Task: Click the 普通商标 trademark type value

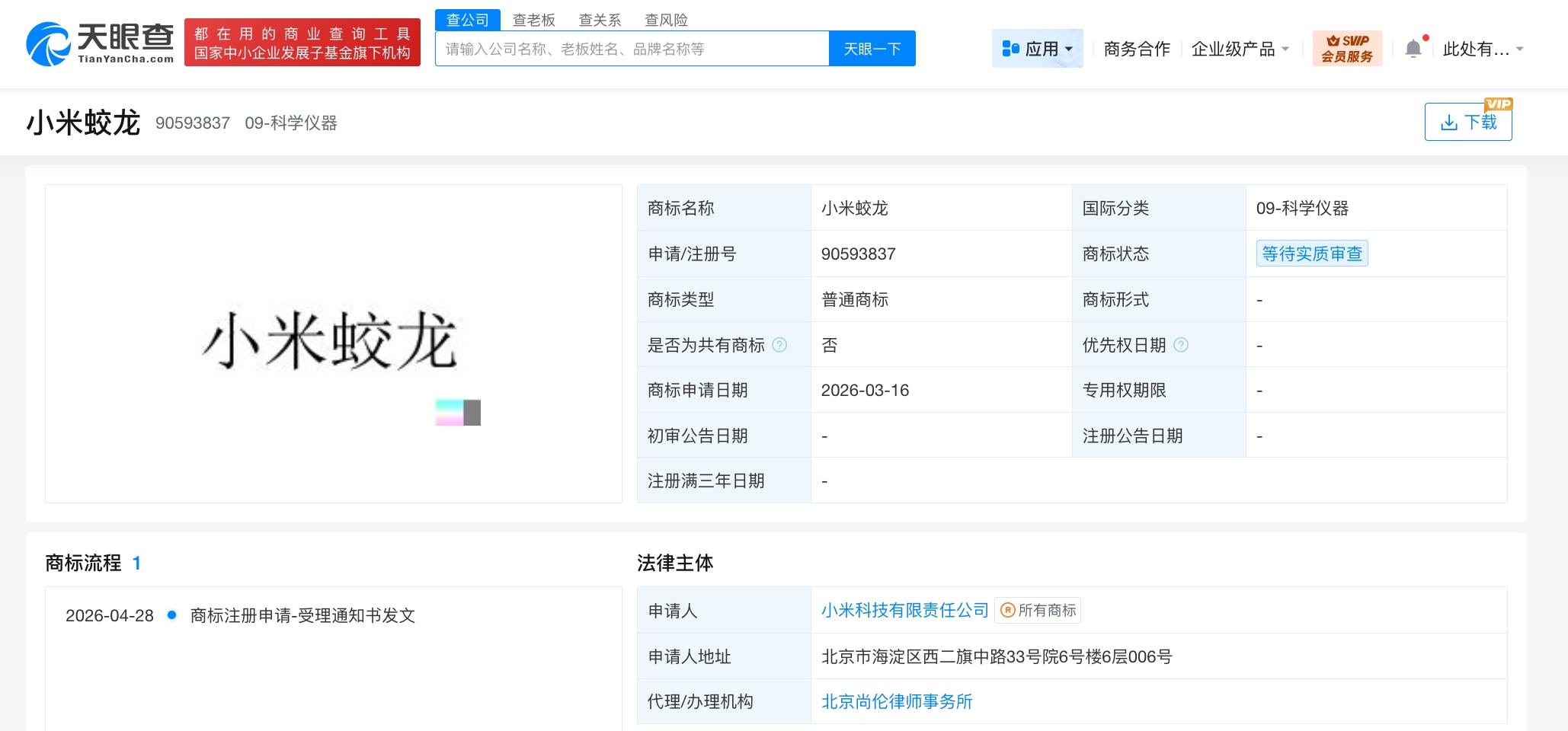Action: [855, 299]
